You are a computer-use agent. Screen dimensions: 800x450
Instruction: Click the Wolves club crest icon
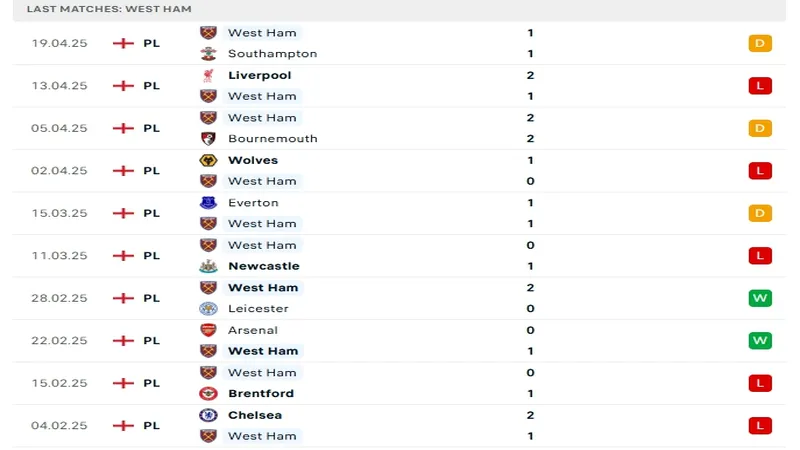point(208,160)
